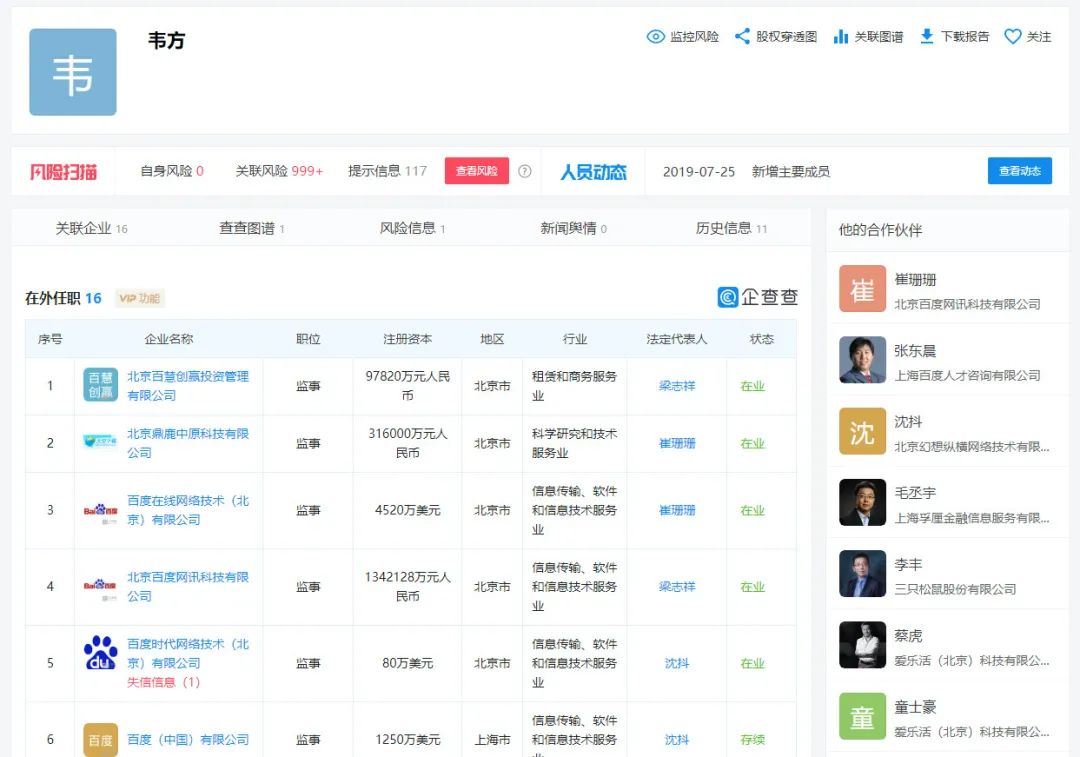Click legal representative 梁志祥 in row 1
This screenshot has height=757, width=1080.
click(x=676, y=386)
